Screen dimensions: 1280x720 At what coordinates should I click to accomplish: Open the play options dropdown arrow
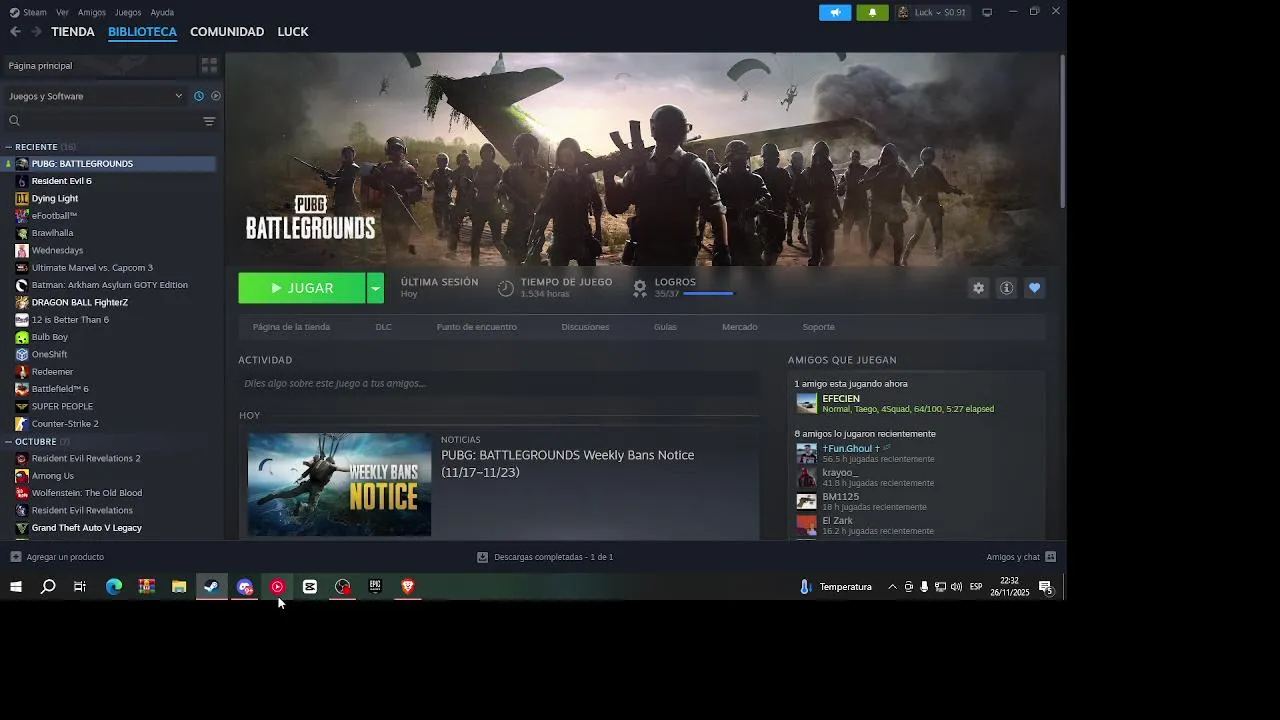click(x=375, y=288)
